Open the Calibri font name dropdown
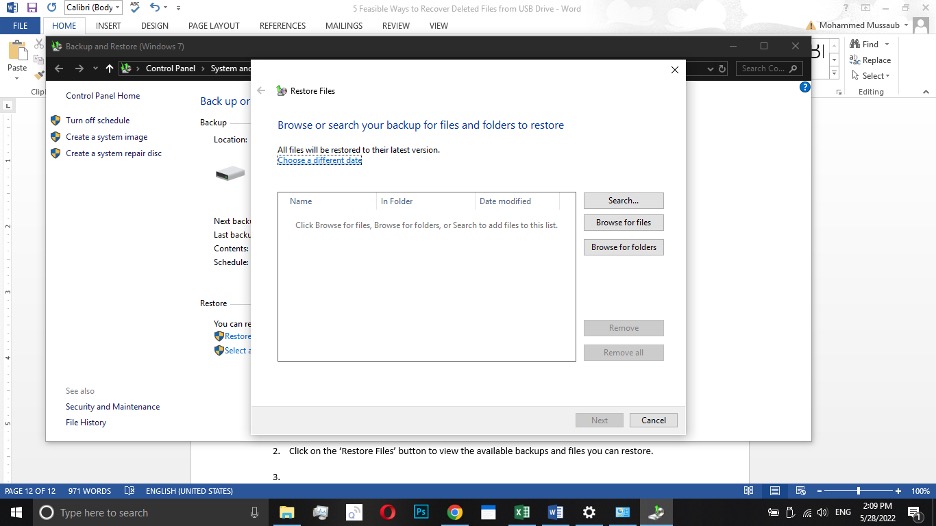936x526 pixels. point(118,8)
